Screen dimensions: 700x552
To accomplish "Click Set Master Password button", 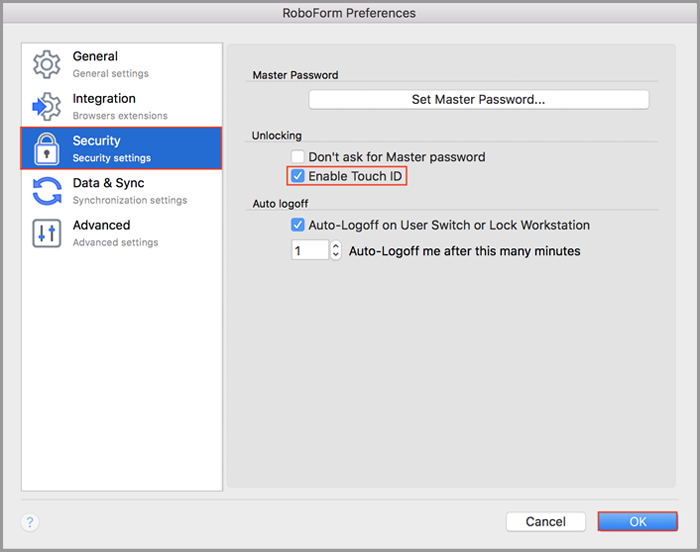I will [479, 99].
